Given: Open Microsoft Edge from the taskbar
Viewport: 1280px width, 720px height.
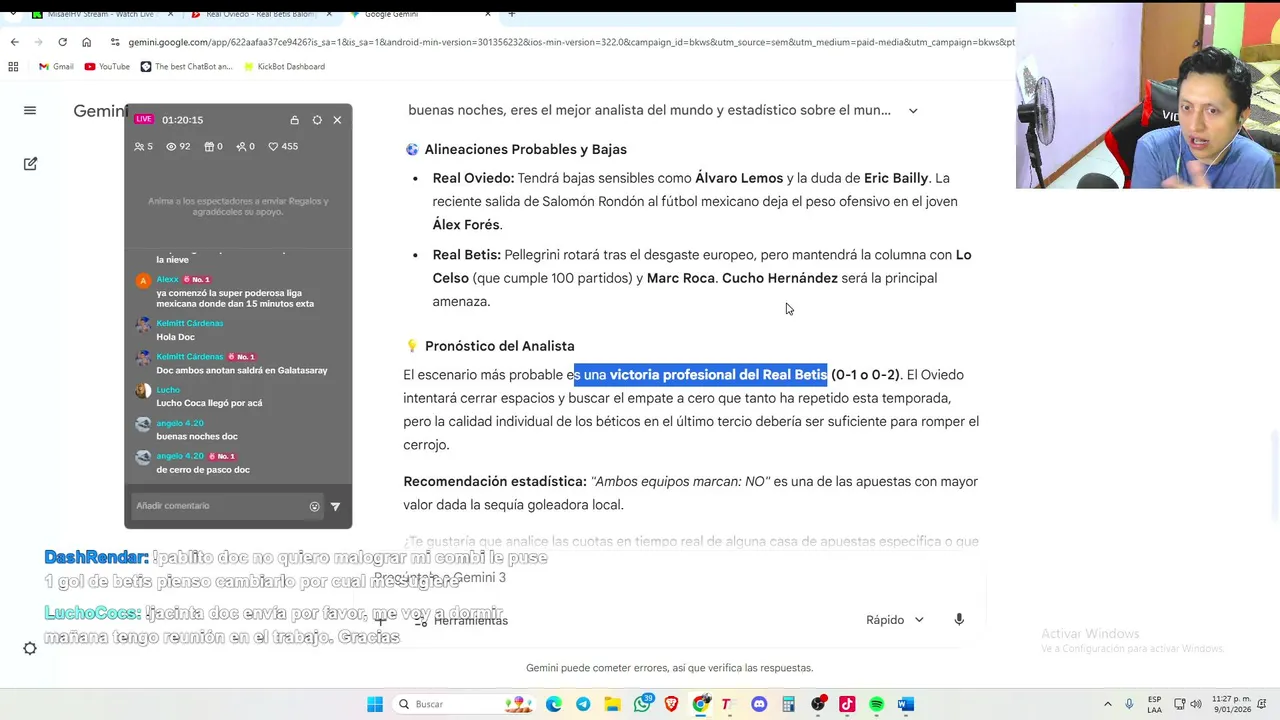Looking at the screenshot, I should point(554,704).
